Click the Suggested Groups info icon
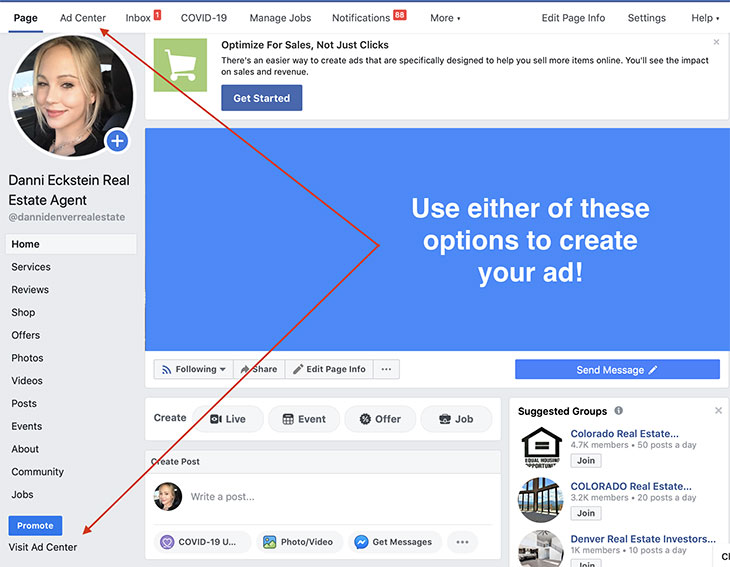The image size is (730, 567). tap(618, 411)
